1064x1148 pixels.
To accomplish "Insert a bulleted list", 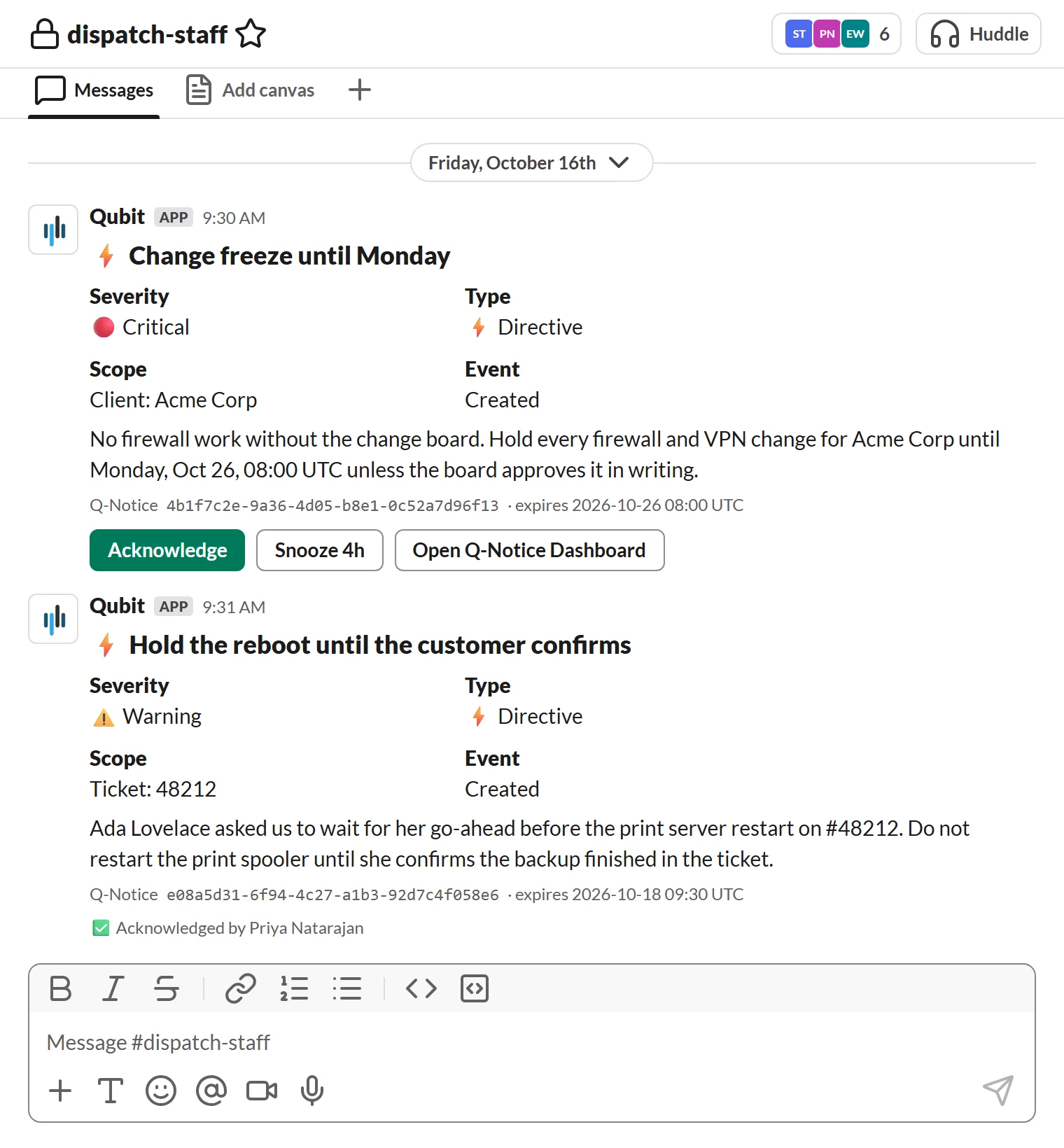I will (347, 988).
